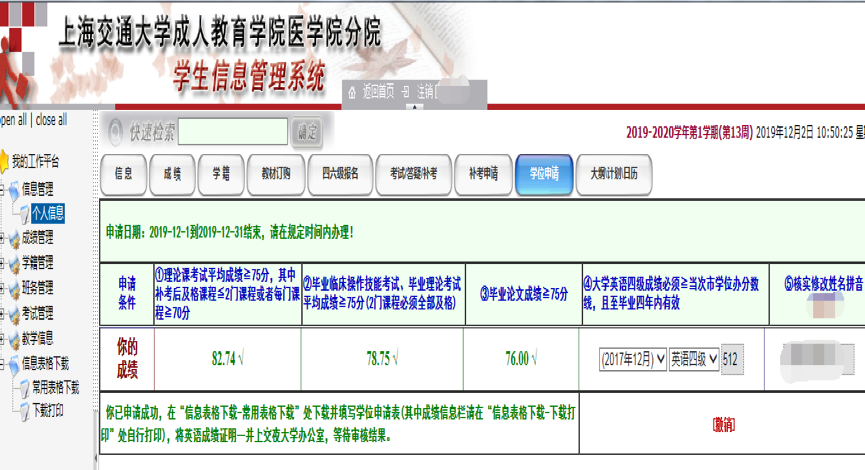865x470 pixels.
Task: Click the 成绩管理 folder icon
Action: 14,238
